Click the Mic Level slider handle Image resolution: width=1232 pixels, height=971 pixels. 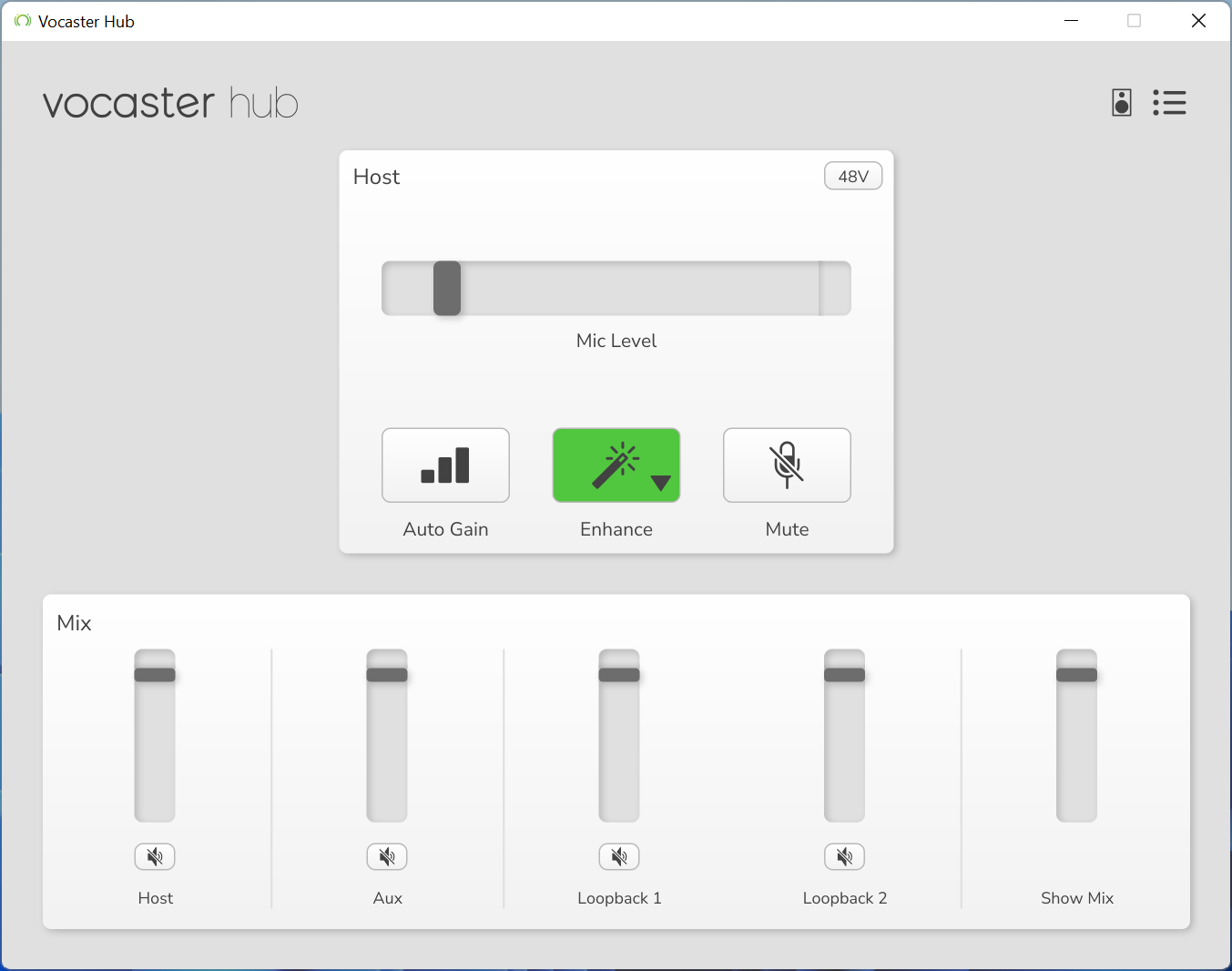(x=447, y=288)
